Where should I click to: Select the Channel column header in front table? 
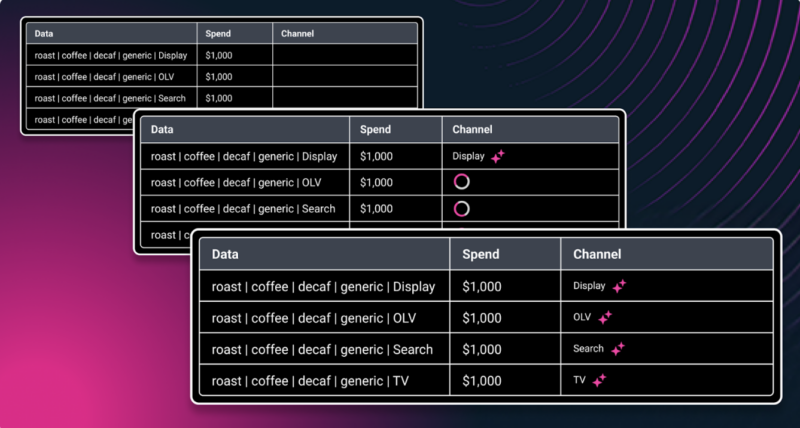tap(597, 255)
